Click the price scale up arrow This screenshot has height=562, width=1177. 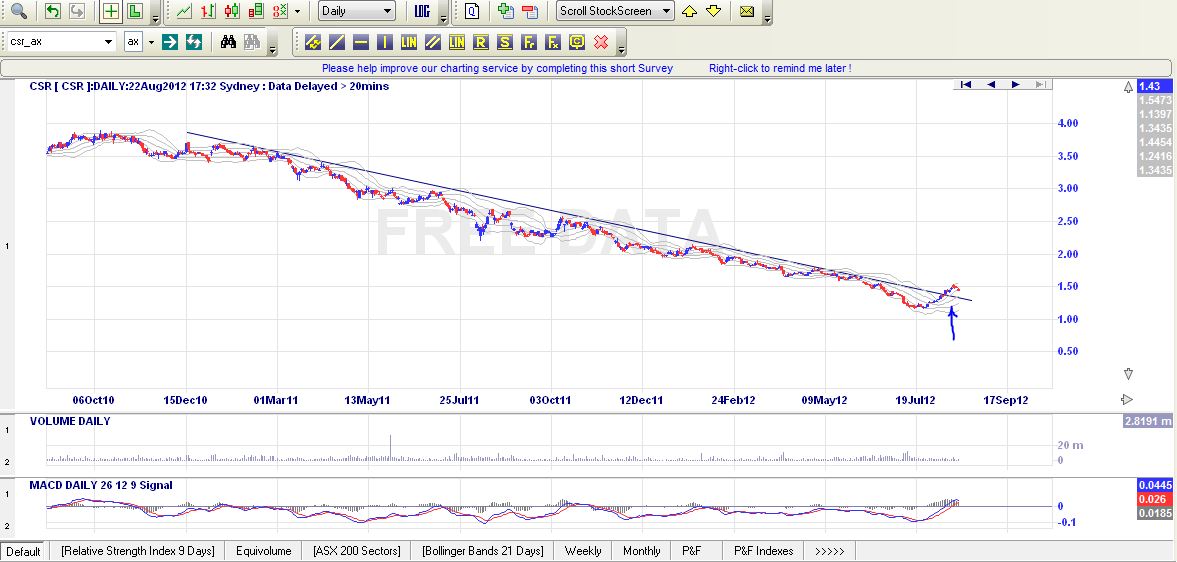[1127, 88]
